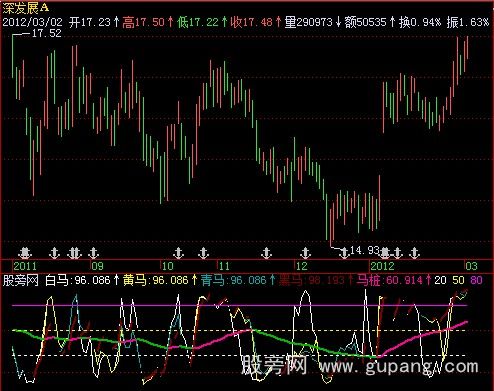Image resolution: width=494 pixels, height=391 pixels.
Task: Click the 股旁网 indicator name label
Action: click(20, 280)
